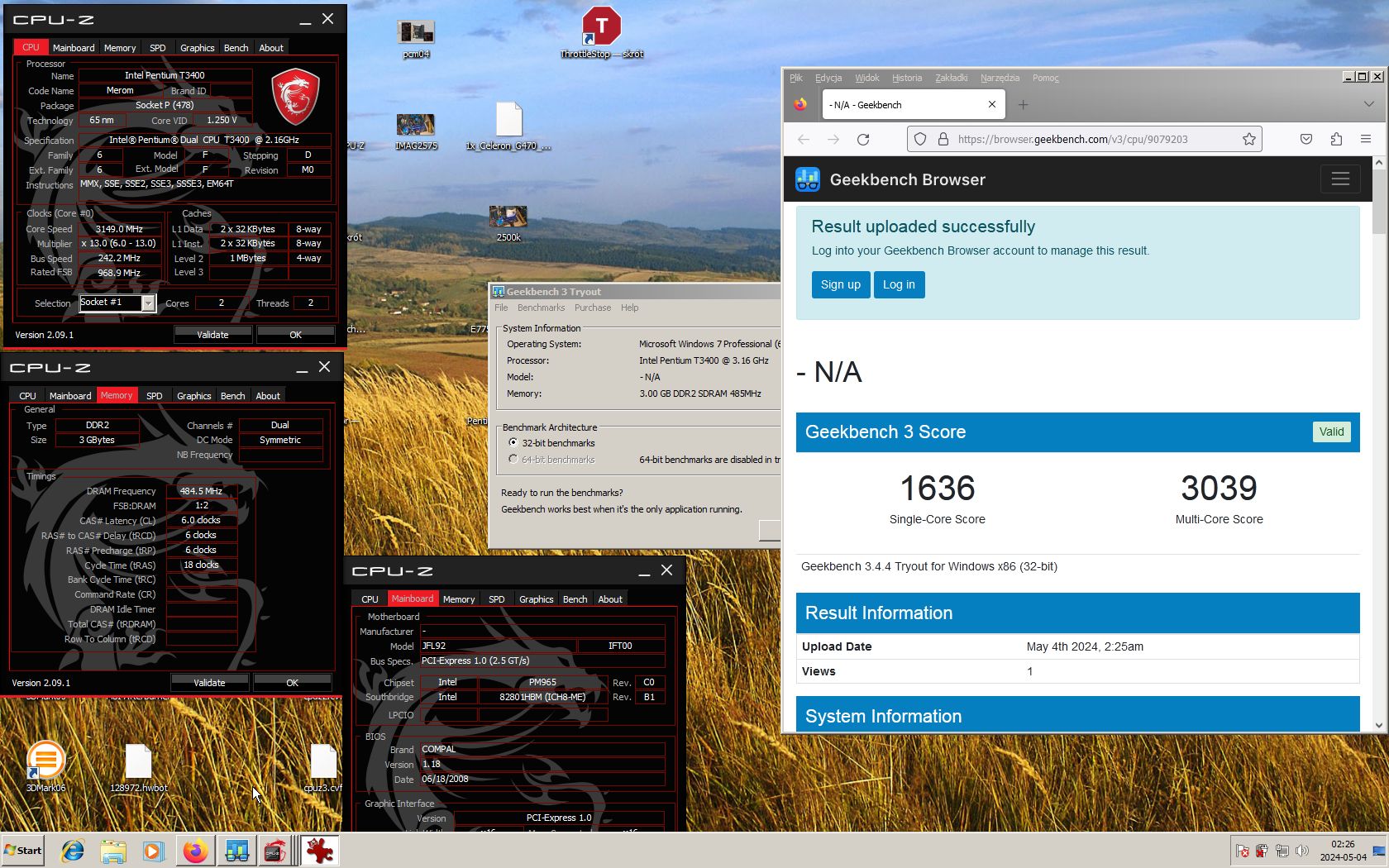
Task: Select the ThrottleStop shortcut on the desktop
Action: 601,33
